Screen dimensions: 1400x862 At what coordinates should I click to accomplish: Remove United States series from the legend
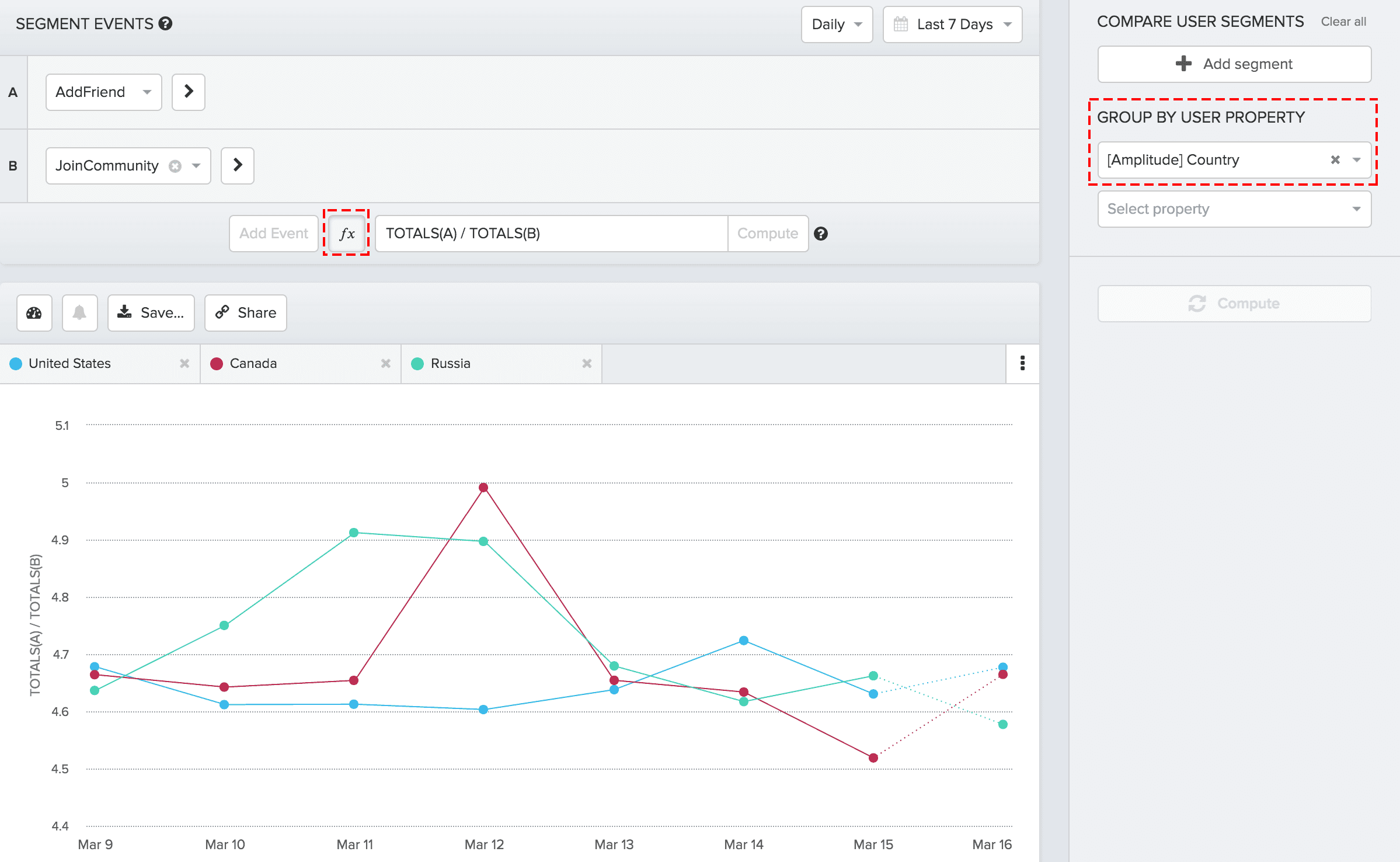click(x=184, y=363)
